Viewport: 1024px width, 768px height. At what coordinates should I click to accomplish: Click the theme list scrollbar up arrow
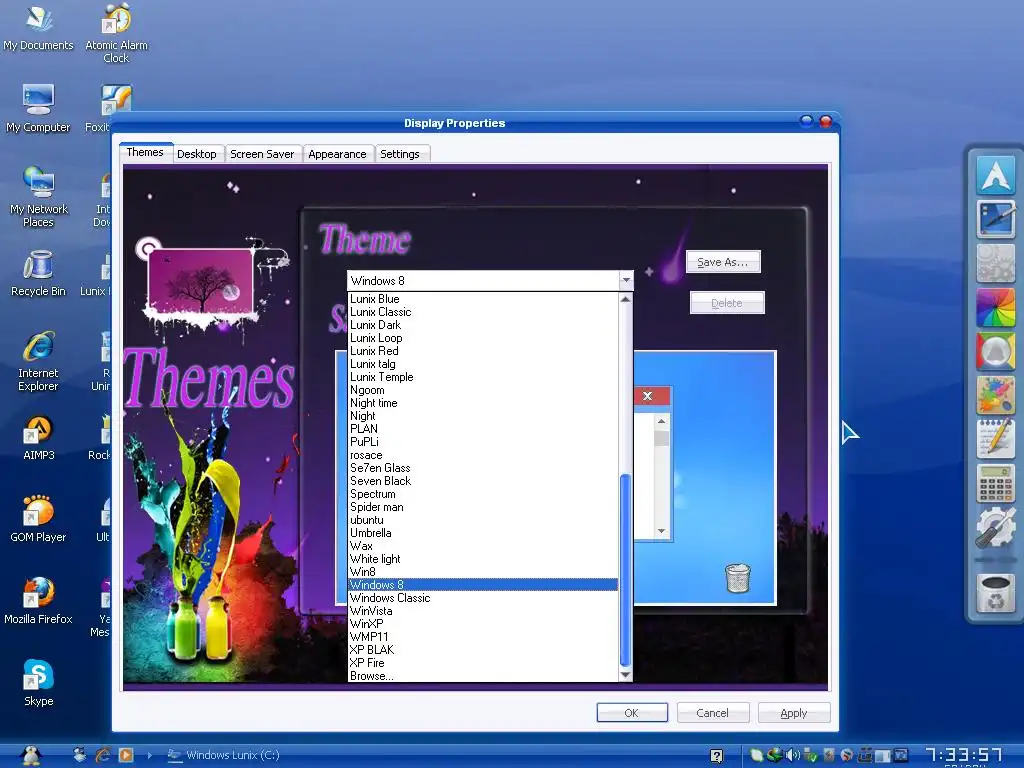[x=626, y=299]
